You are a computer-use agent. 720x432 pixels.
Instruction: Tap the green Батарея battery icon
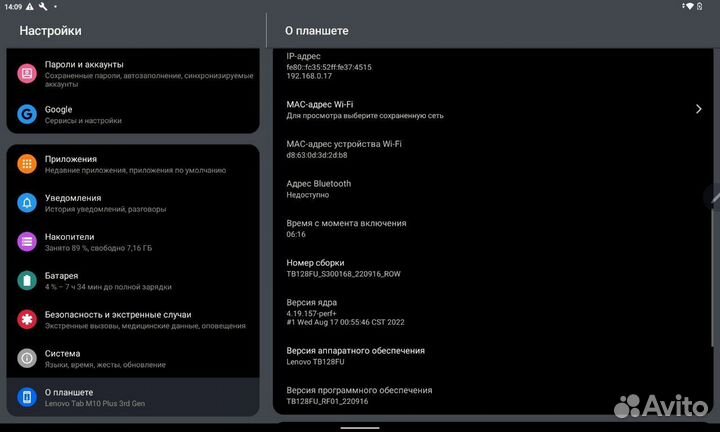(x=27, y=281)
